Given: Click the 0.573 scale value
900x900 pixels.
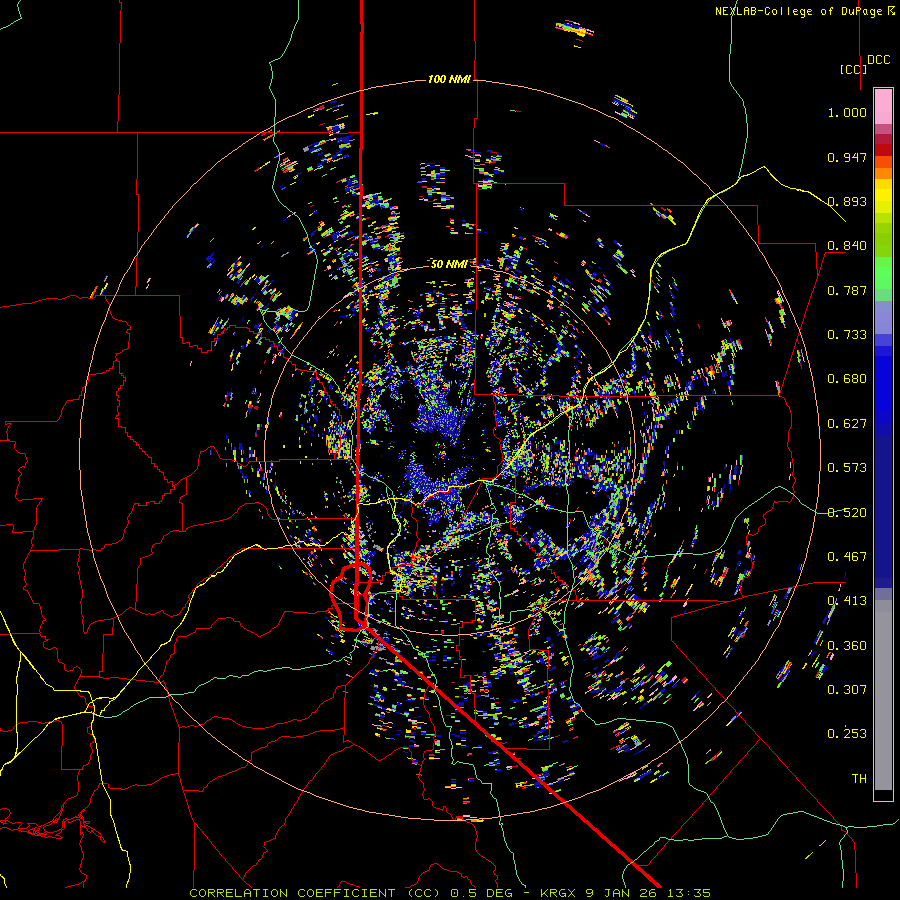Looking at the screenshot, I should [x=847, y=468].
